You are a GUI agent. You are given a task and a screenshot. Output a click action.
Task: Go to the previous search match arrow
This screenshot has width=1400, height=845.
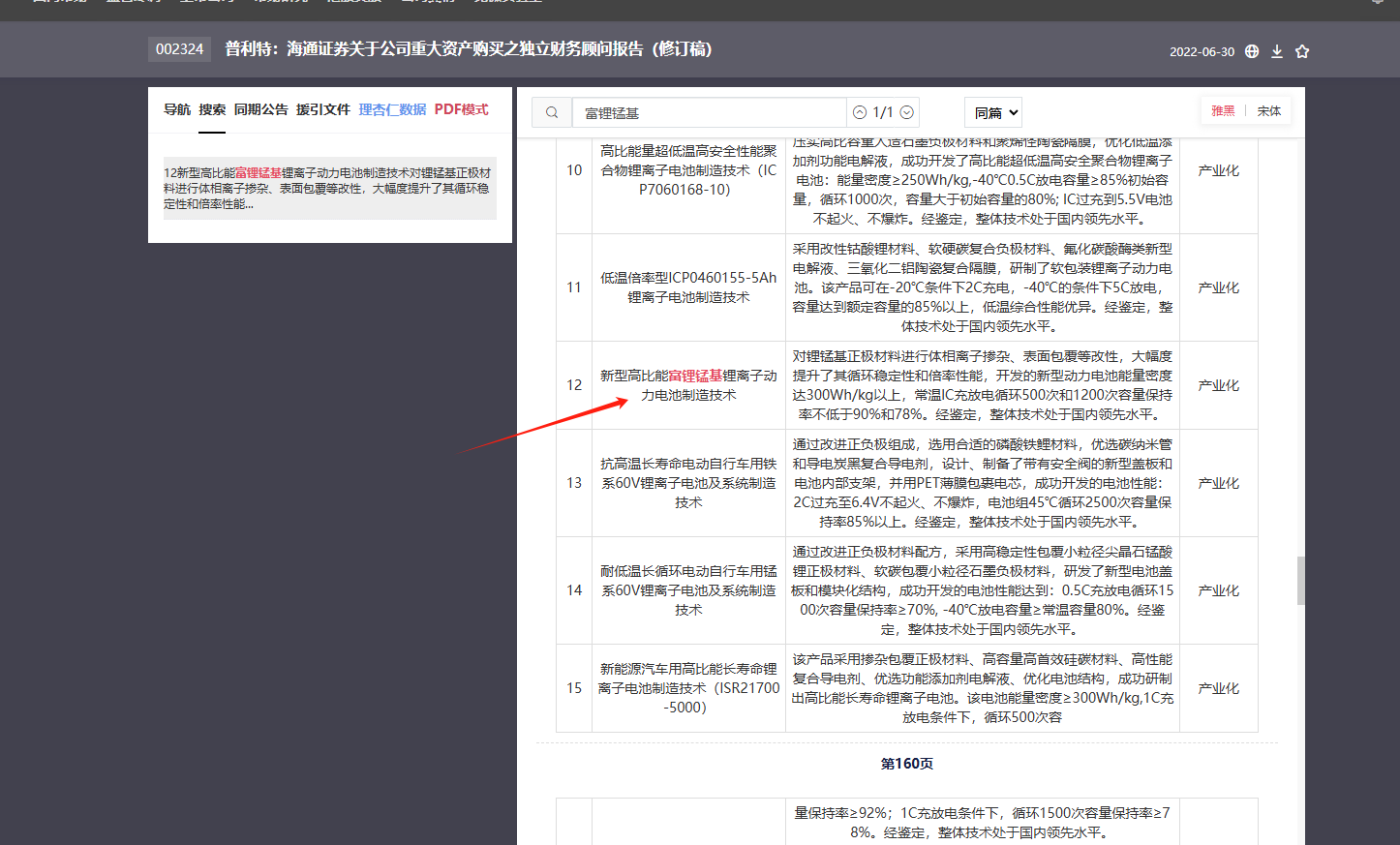tap(860, 112)
